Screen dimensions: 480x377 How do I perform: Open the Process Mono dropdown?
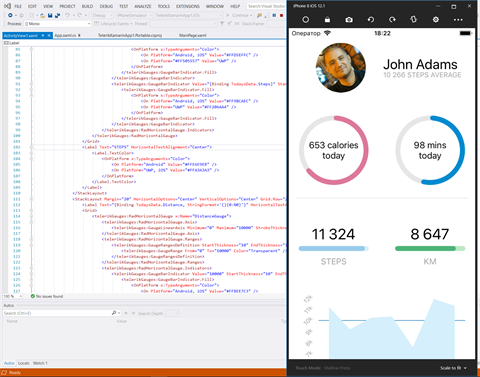point(58,24)
